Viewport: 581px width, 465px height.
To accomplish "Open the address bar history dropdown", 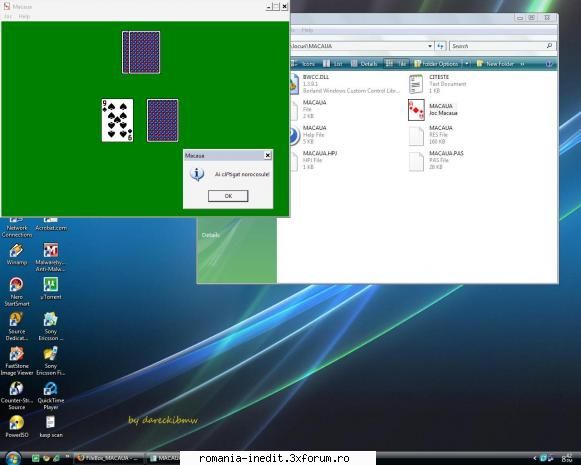I will [x=430, y=46].
